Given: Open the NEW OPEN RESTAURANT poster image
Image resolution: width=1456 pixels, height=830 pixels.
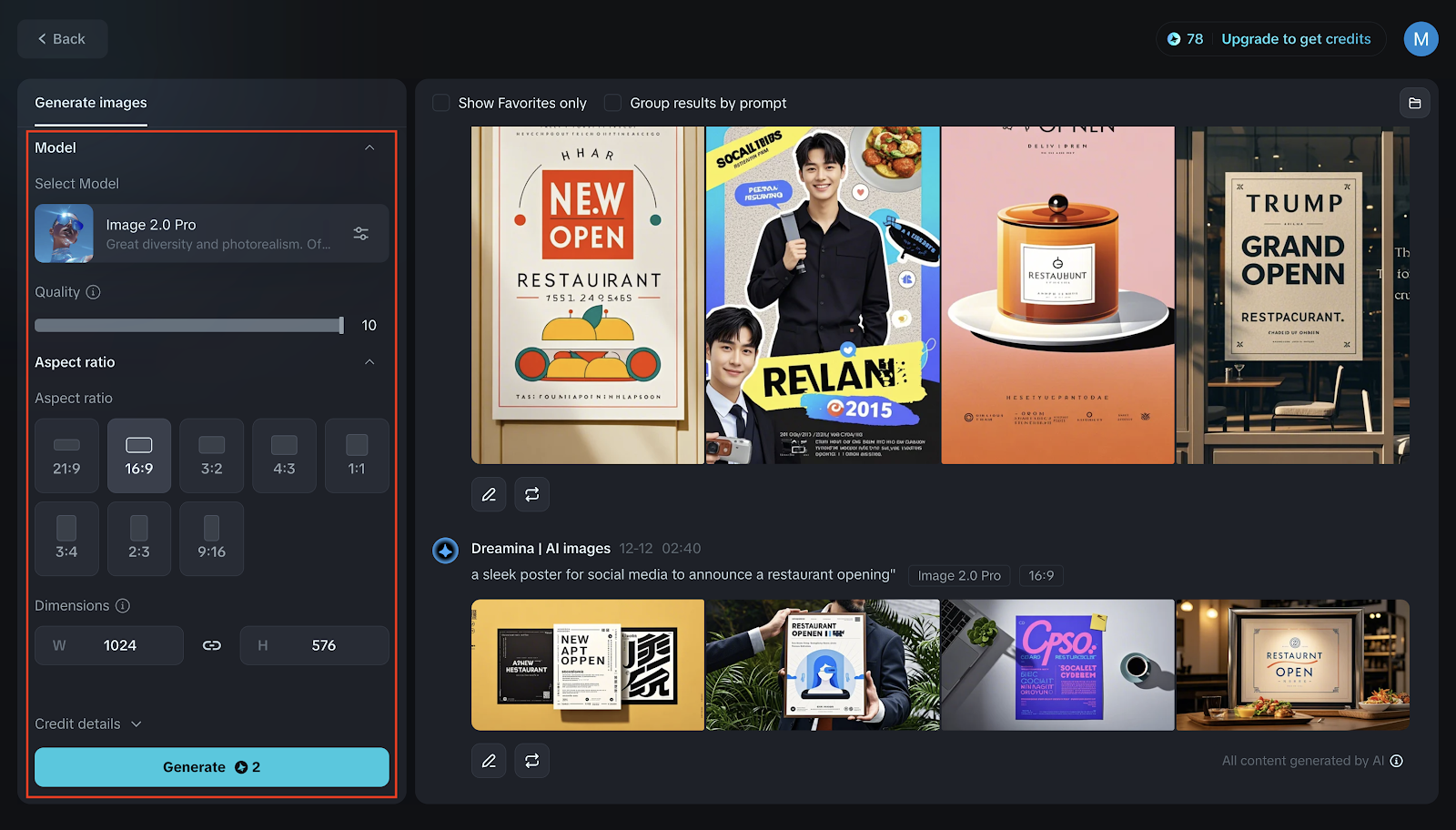Looking at the screenshot, I should tap(588, 295).
